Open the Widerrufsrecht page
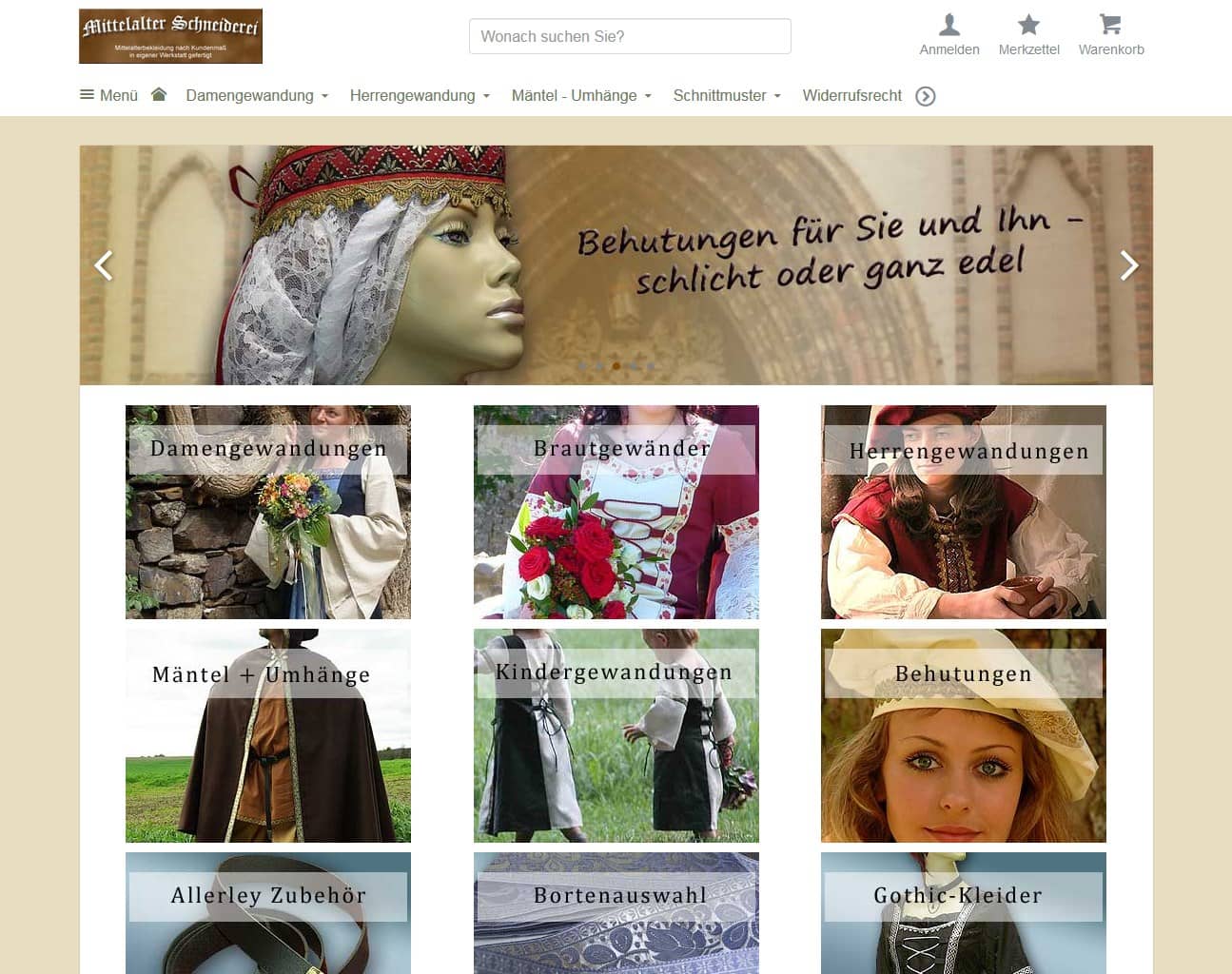Image resolution: width=1232 pixels, height=974 pixels. pyautogui.click(x=851, y=95)
